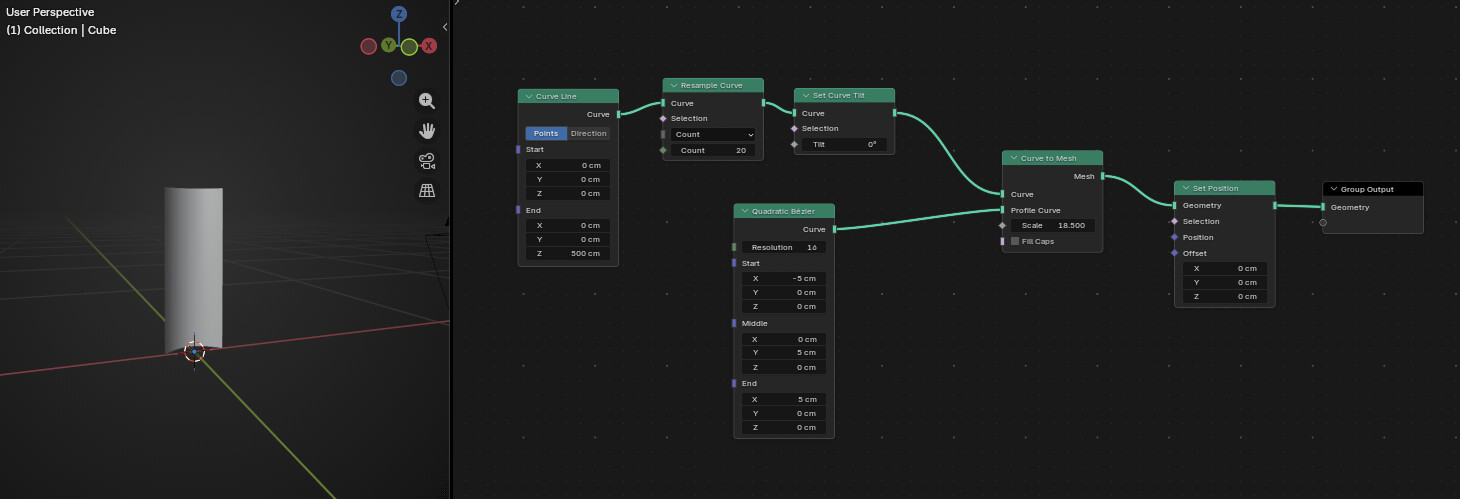Select Points mode in Curve Line
This screenshot has width=1460, height=499.
point(546,133)
